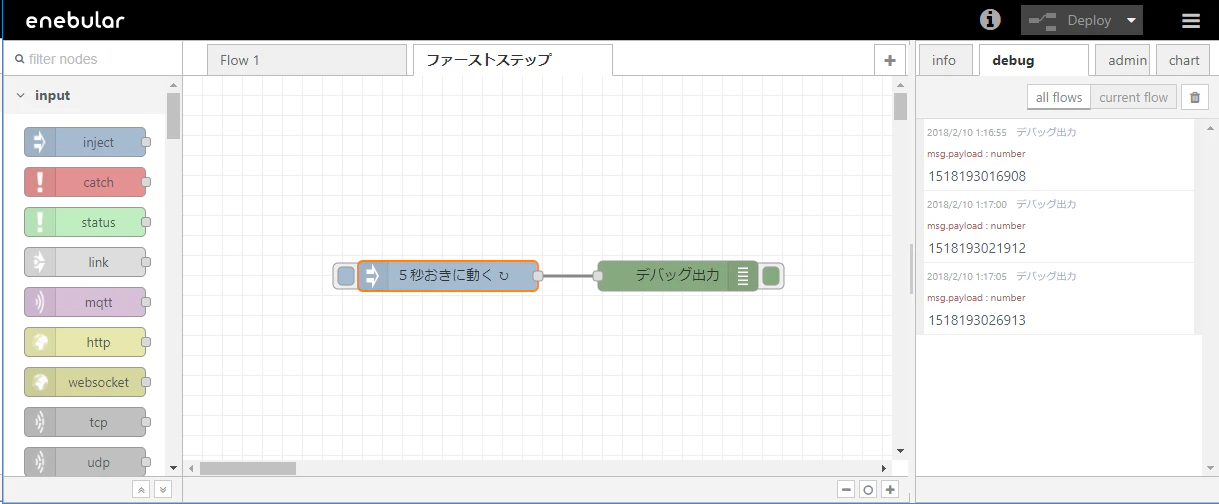Screen dimensions: 1219x504
Task: Switch to the Flow 1 tab
Action: (x=307, y=60)
